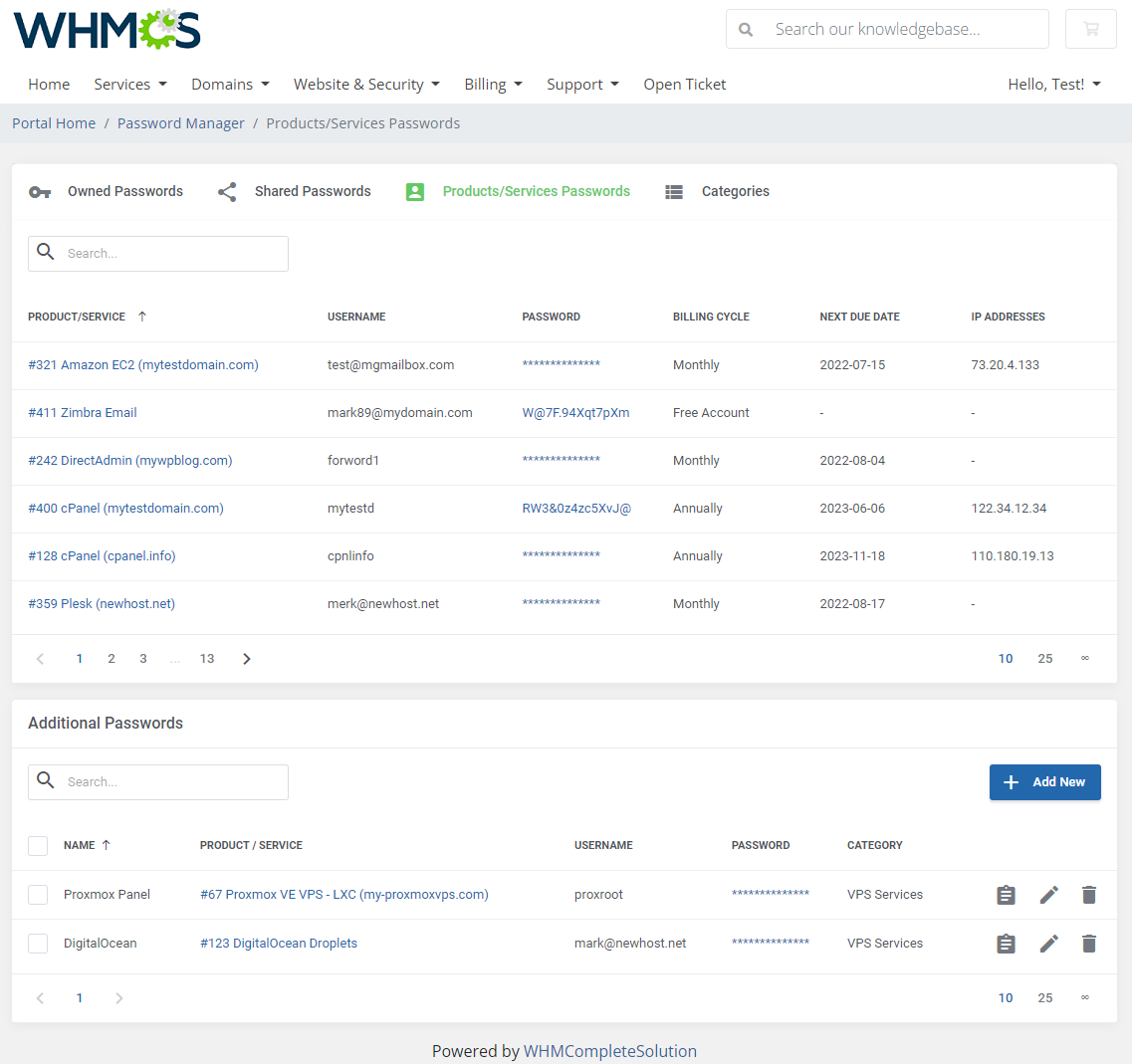Show unlimited rows in products table
The width and height of the screenshot is (1132, 1064).
pyautogui.click(x=1084, y=658)
